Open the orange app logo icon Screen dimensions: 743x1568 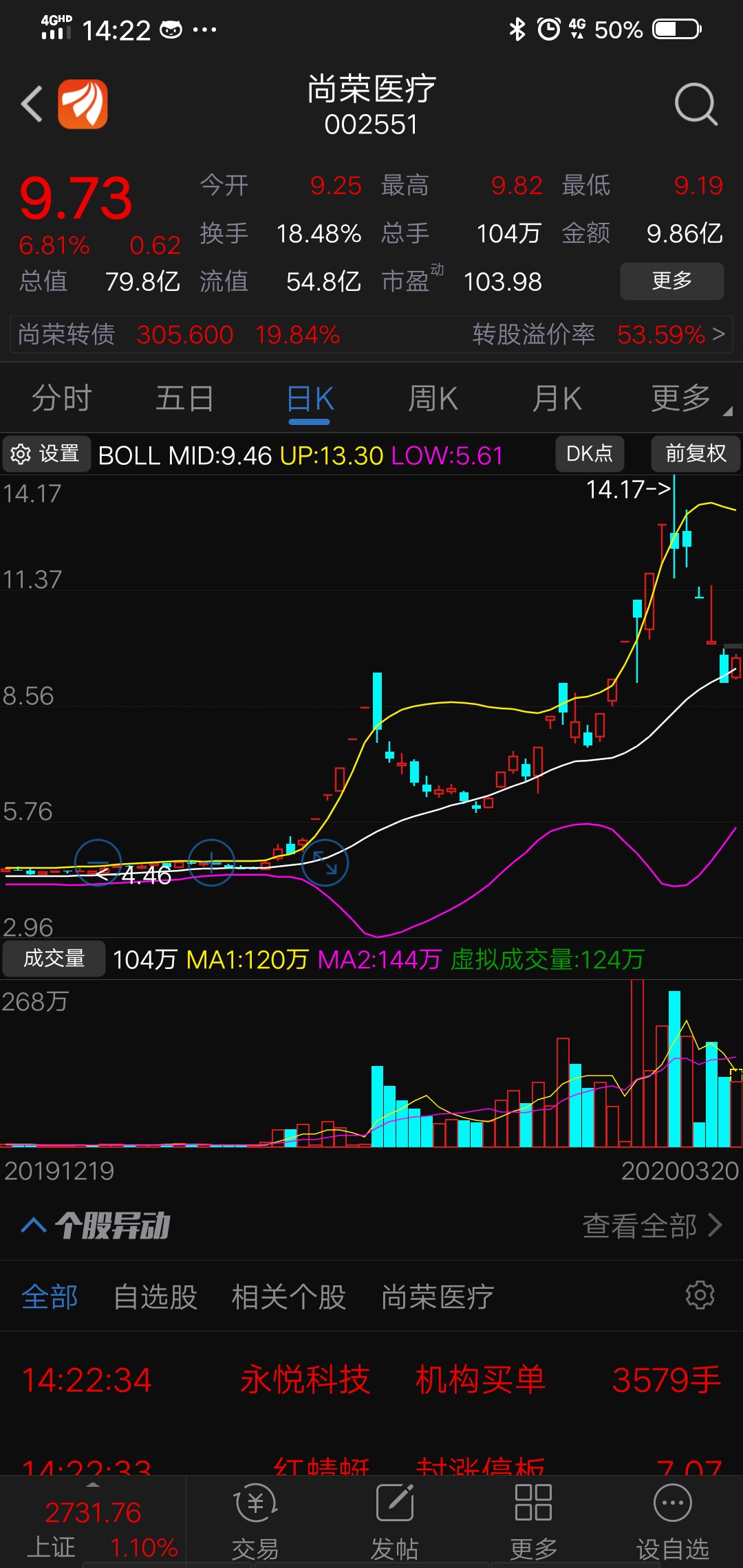tap(83, 104)
